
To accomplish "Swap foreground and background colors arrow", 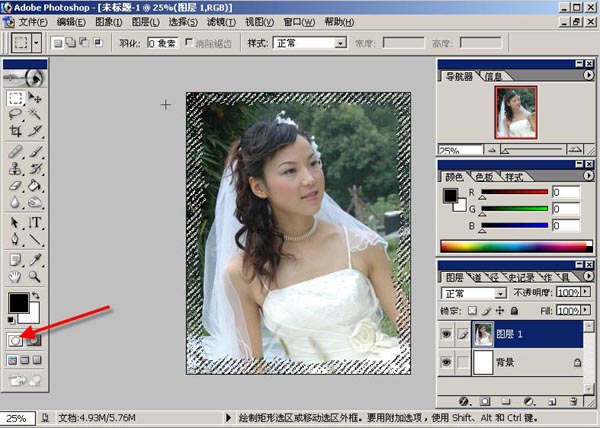I will pos(36,295).
